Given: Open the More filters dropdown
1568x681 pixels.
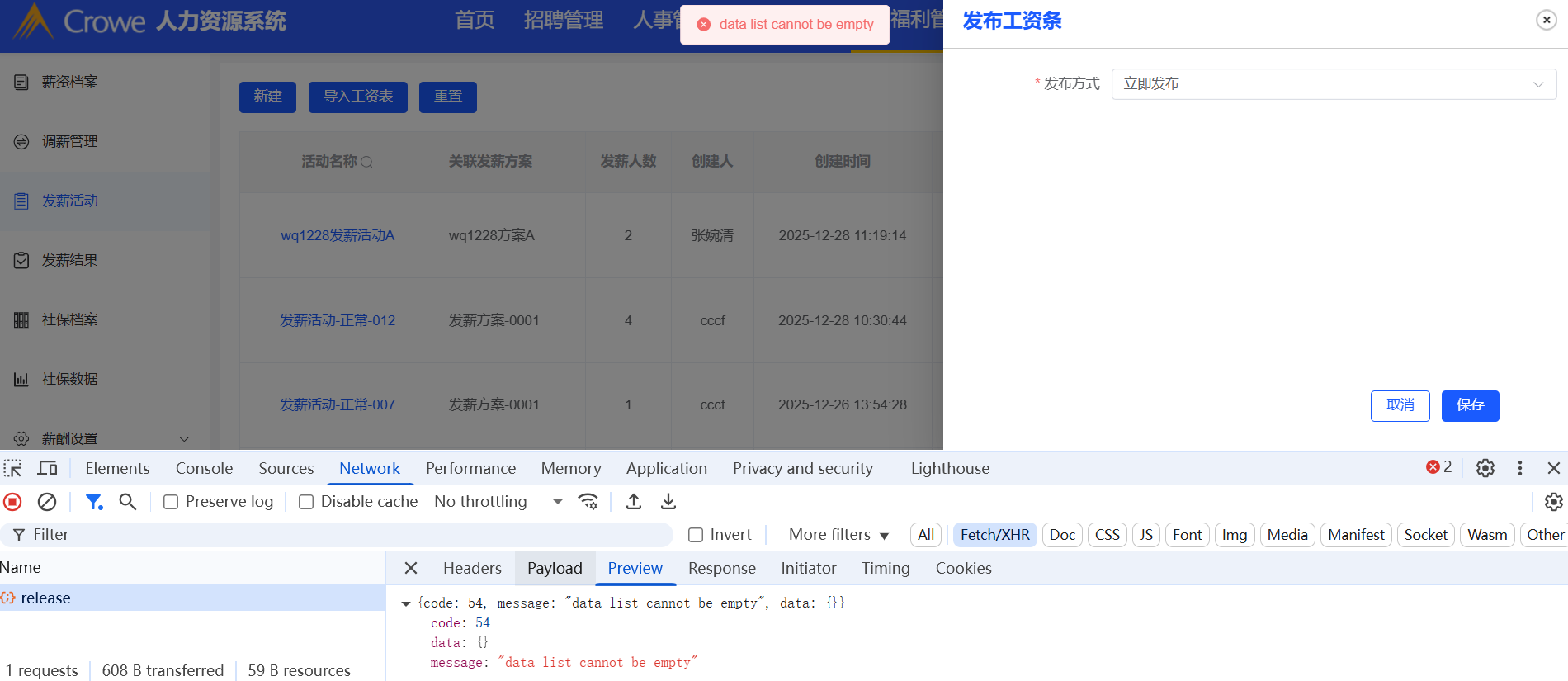Looking at the screenshot, I should tap(838, 535).
